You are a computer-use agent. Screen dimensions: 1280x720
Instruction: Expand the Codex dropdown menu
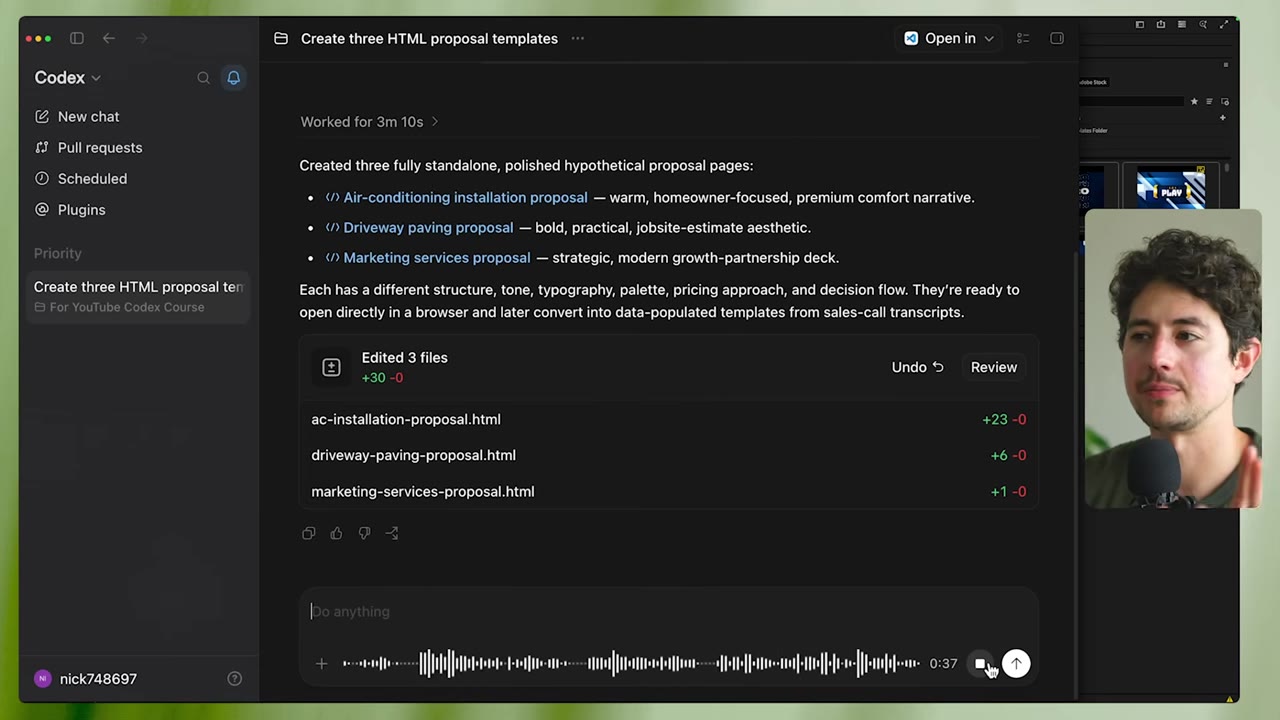click(x=68, y=77)
